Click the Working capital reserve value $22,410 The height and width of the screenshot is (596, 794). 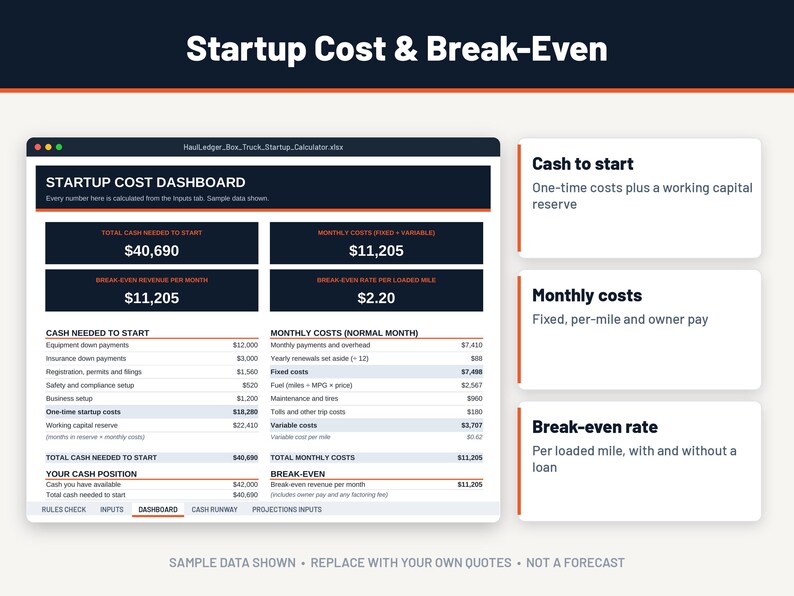245,425
